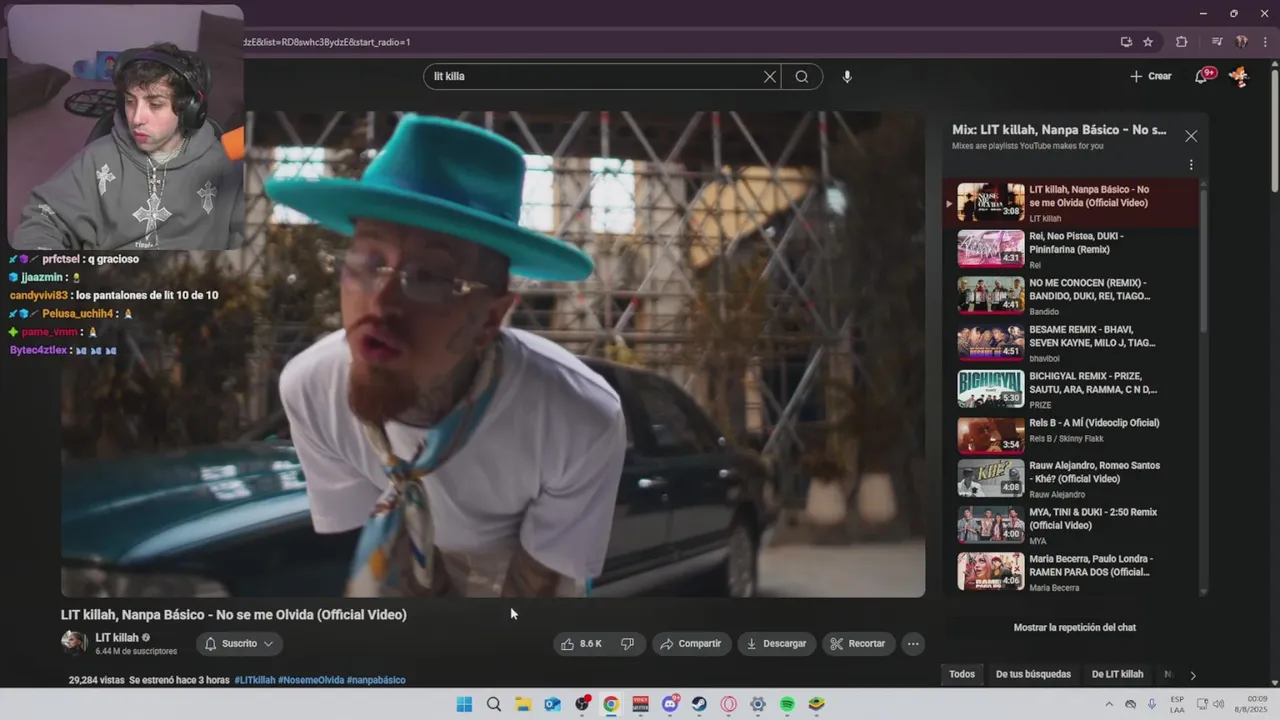
Task: Click the Descargar download button
Action: 777,644
